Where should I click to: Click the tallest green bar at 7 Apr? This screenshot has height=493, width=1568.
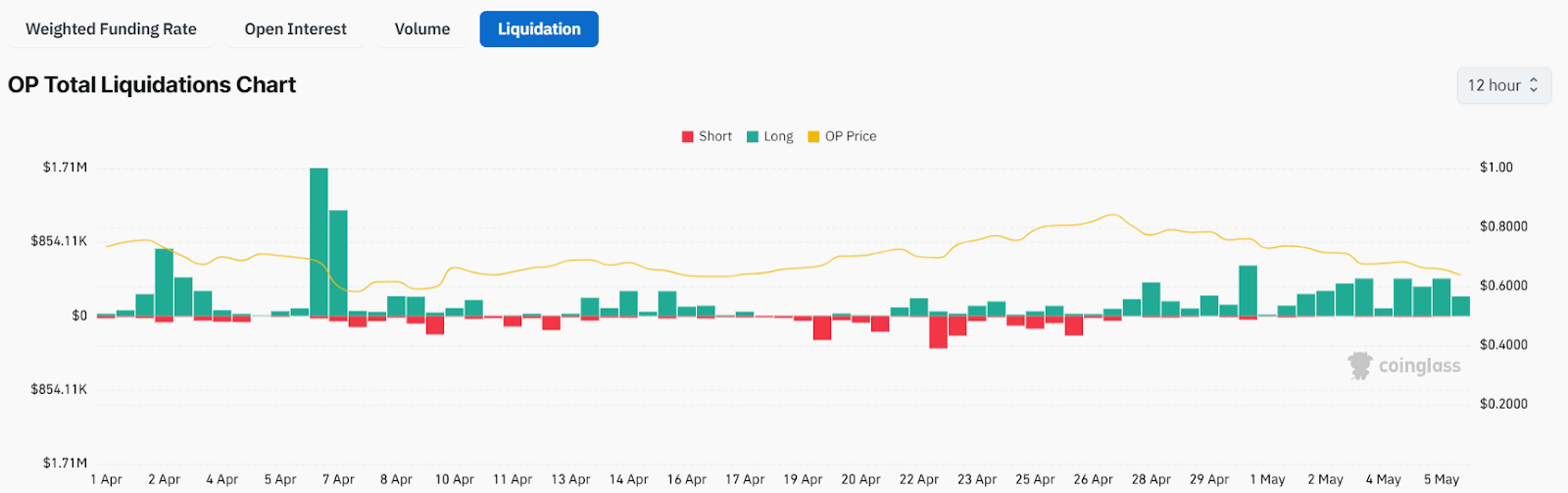(318, 242)
